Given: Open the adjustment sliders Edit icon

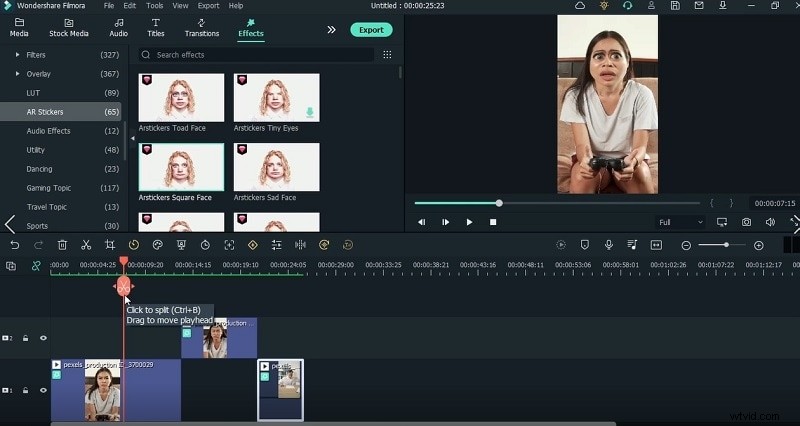Looking at the screenshot, I should tap(277, 245).
